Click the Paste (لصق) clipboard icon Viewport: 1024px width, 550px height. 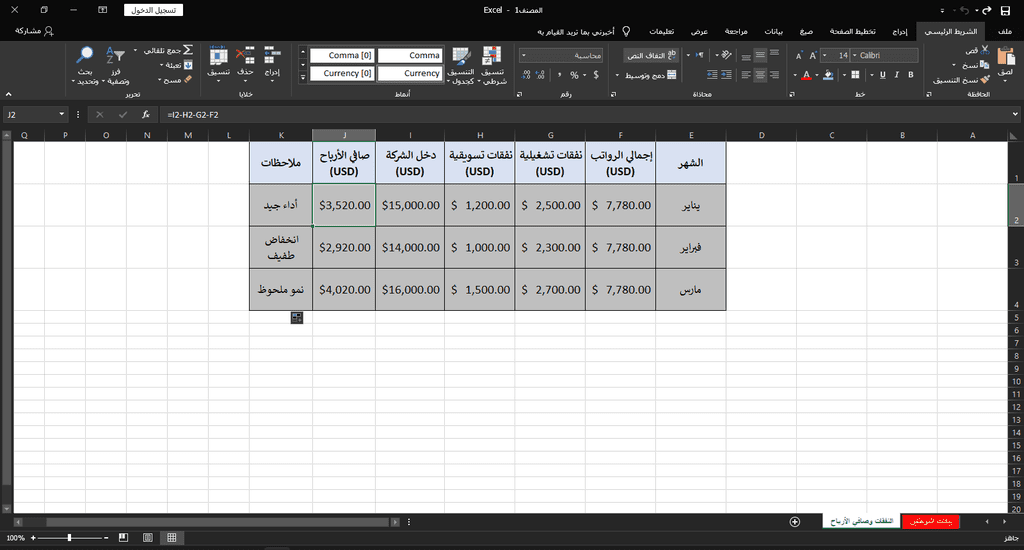(x=1004, y=58)
